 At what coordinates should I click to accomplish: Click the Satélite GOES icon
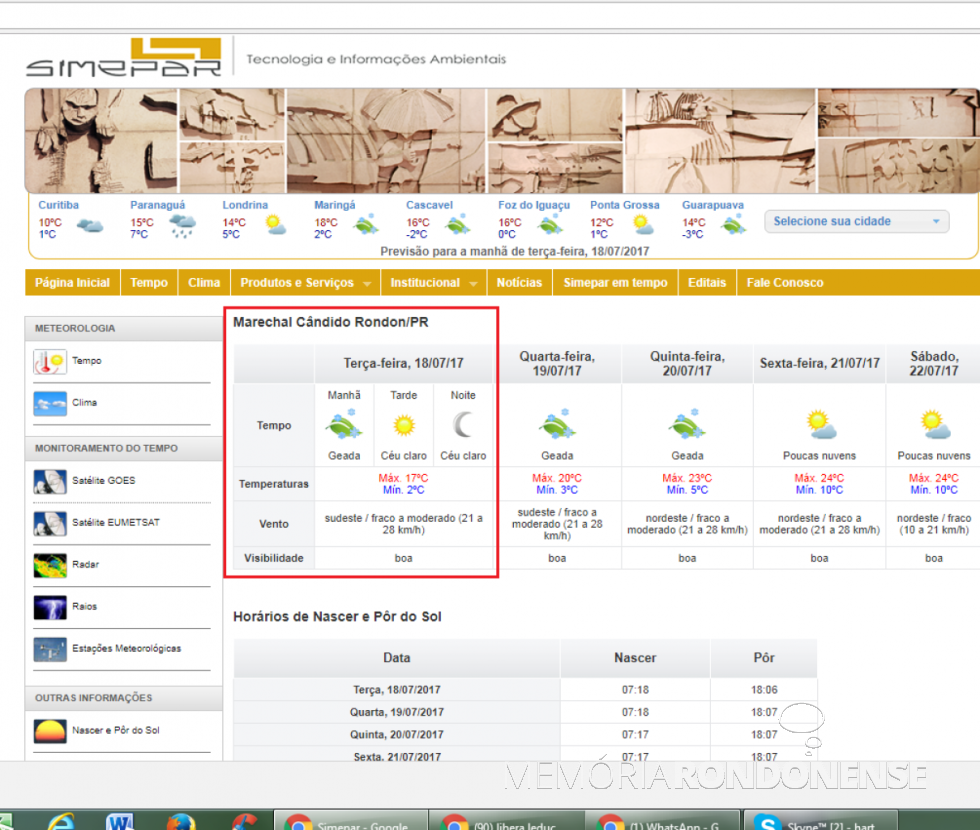pyautogui.click(x=50, y=482)
